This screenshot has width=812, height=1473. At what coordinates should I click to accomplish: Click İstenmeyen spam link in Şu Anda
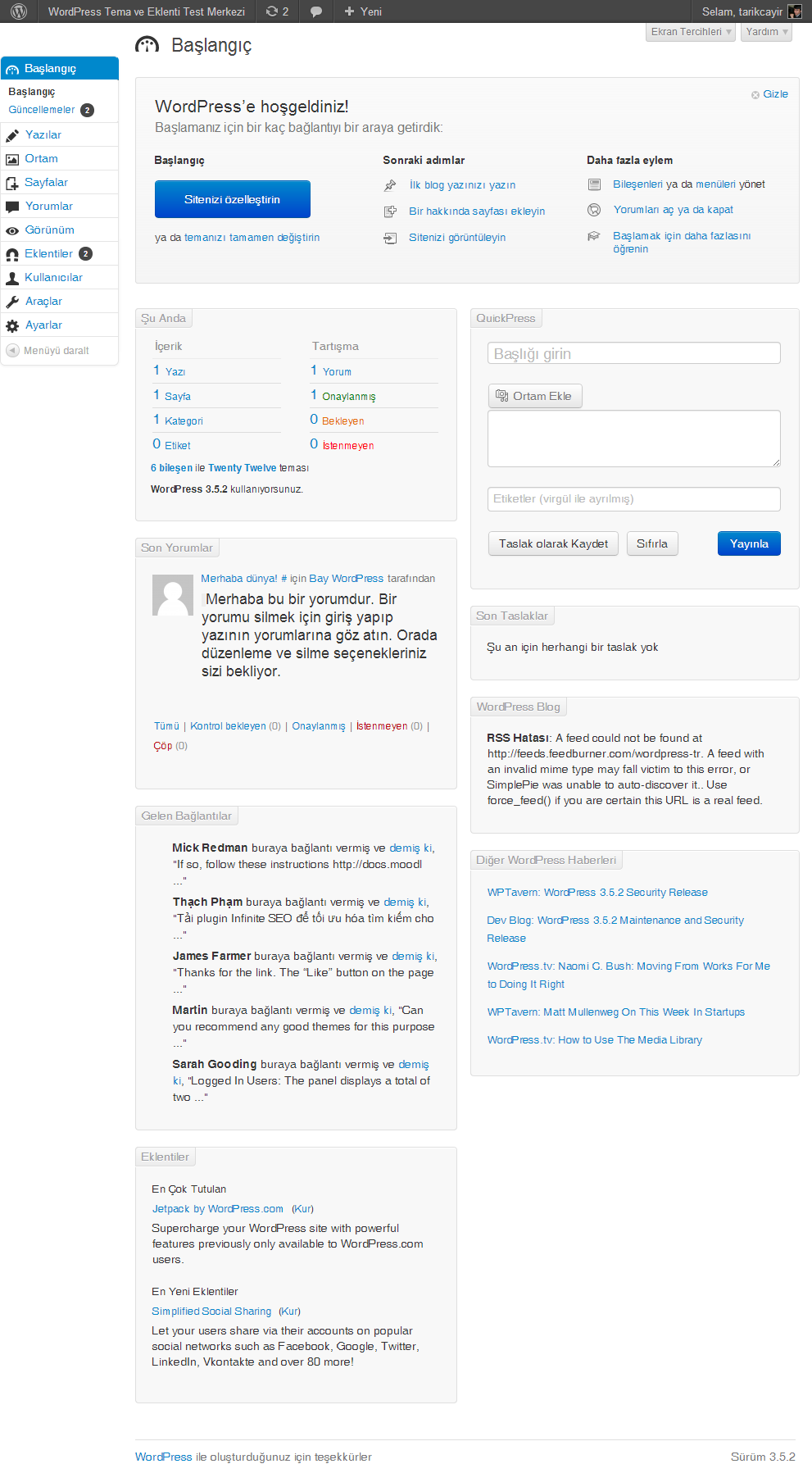(348, 446)
